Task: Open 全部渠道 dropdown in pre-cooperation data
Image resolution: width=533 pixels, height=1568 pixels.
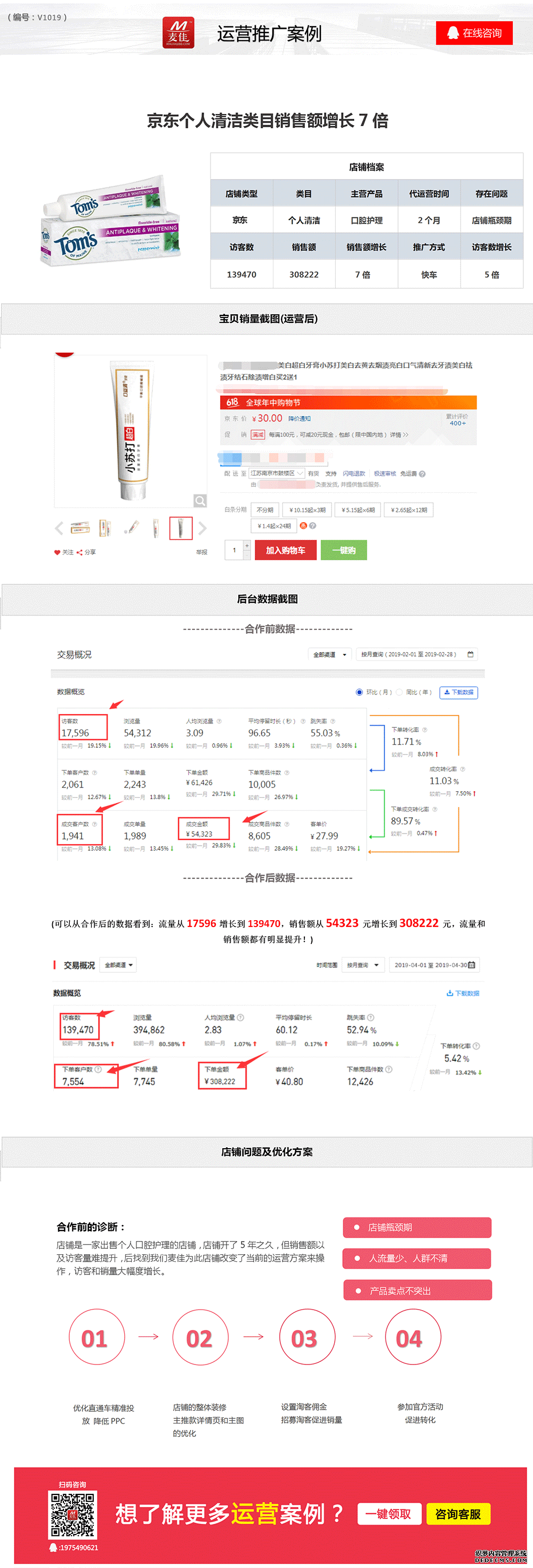Action: [x=329, y=654]
